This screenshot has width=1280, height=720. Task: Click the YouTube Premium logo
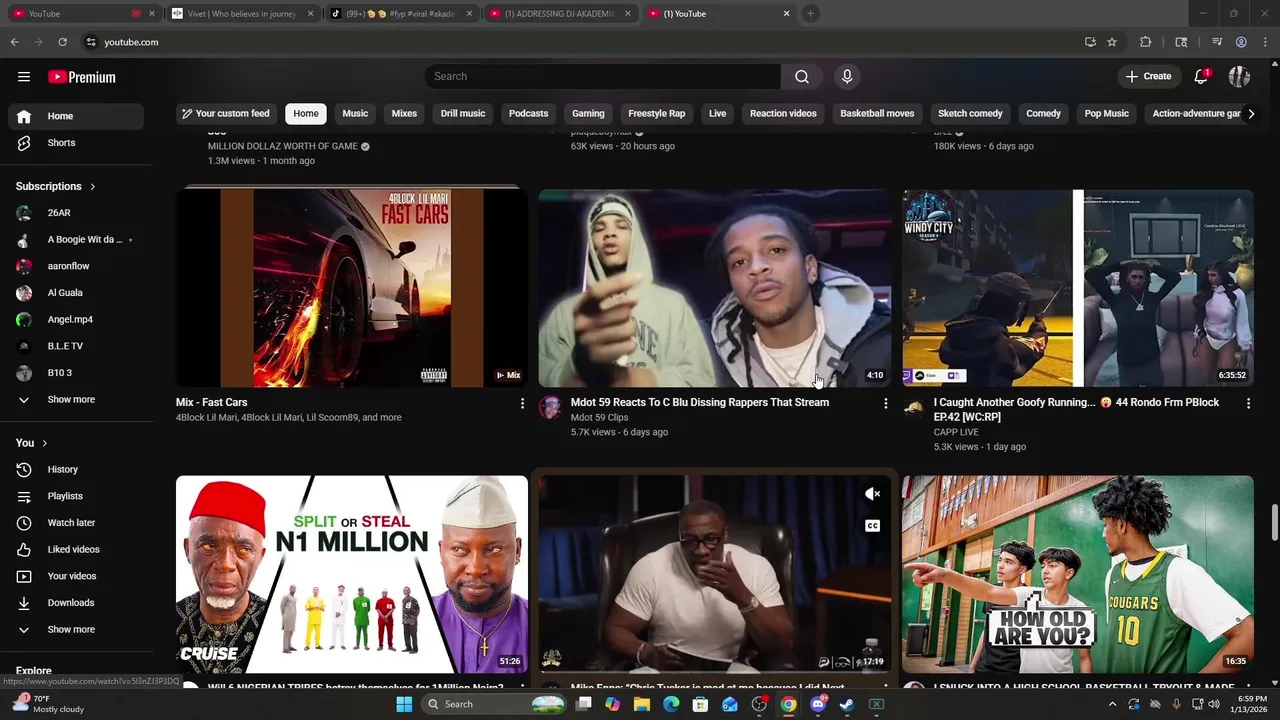pyautogui.click(x=82, y=77)
